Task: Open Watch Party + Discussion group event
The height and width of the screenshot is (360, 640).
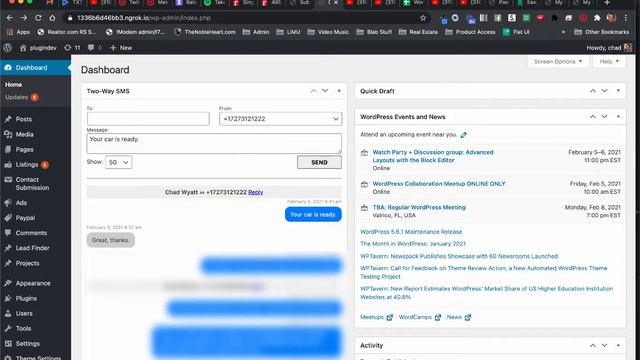Action: (433, 156)
